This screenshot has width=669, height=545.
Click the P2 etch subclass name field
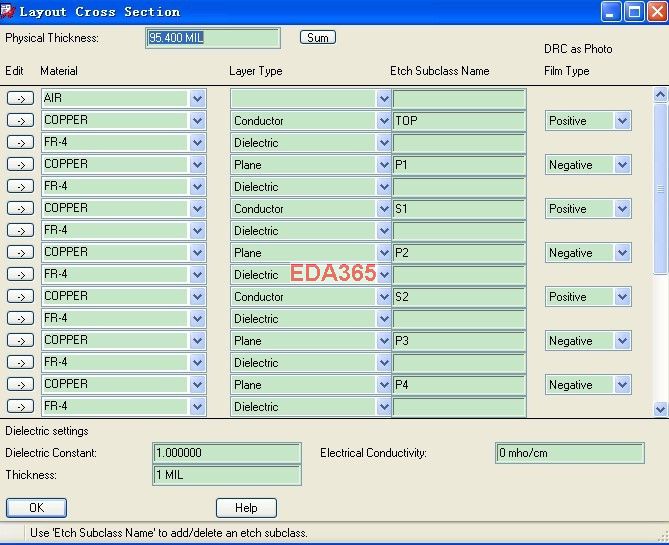(x=459, y=253)
